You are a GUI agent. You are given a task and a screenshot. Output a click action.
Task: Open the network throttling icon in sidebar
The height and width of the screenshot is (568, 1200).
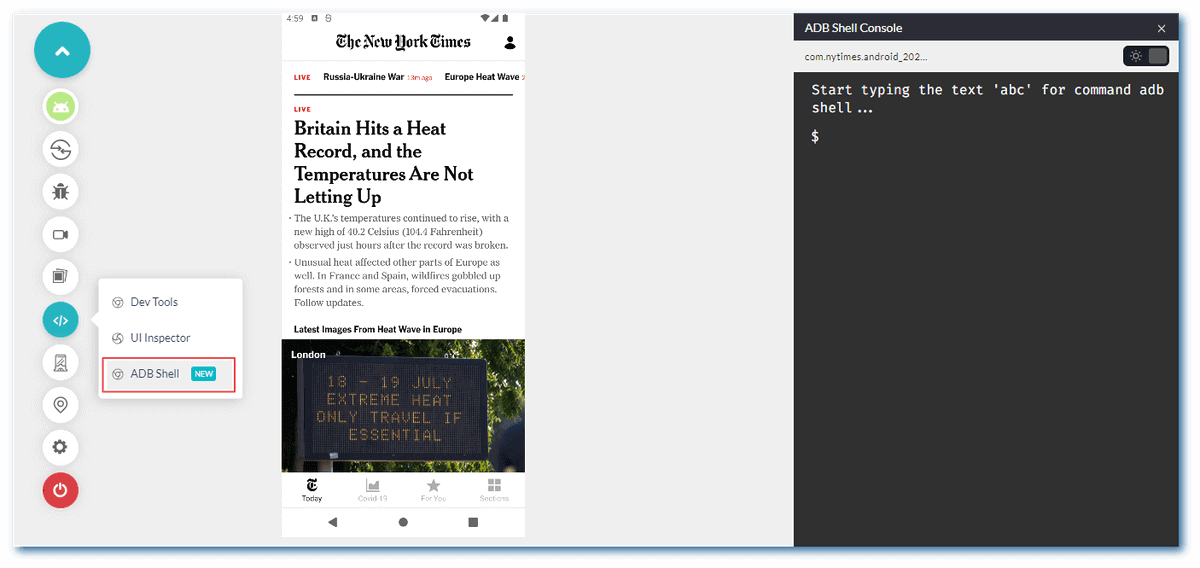click(x=61, y=150)
